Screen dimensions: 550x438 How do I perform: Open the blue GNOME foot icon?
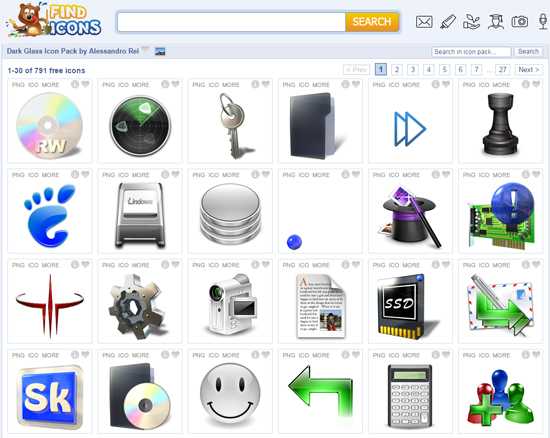[x=49, y=215]
